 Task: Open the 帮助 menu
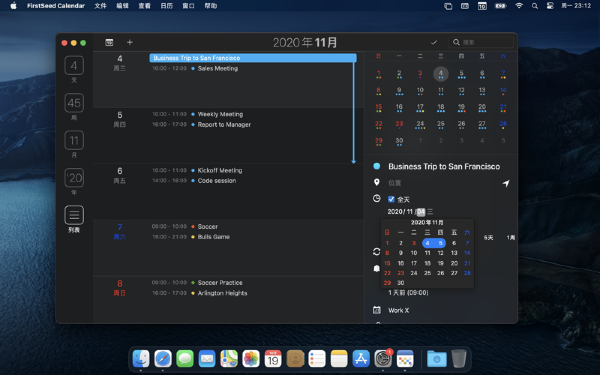[210, 6]
